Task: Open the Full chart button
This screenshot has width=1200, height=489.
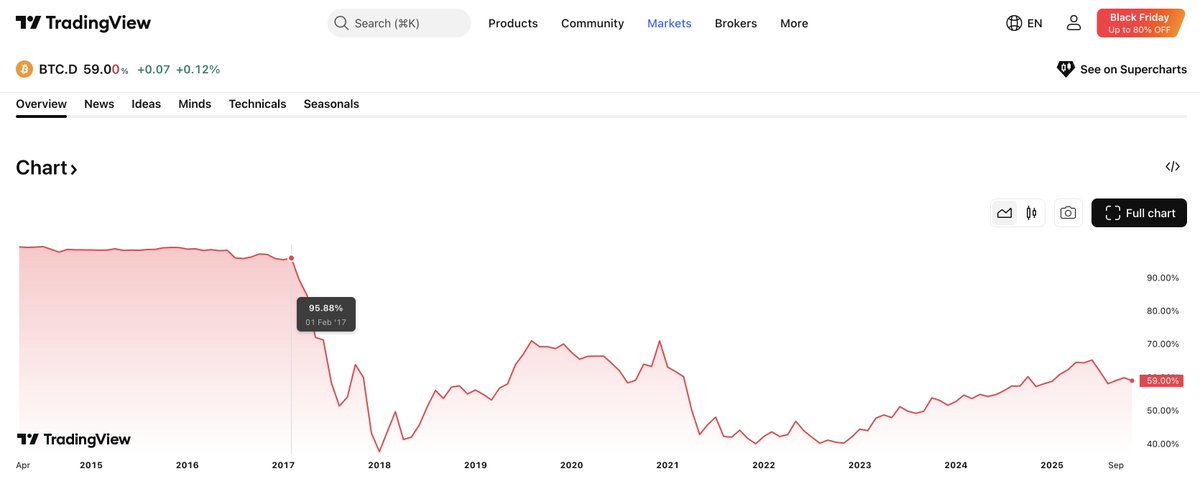Action: coord(1139,213)
